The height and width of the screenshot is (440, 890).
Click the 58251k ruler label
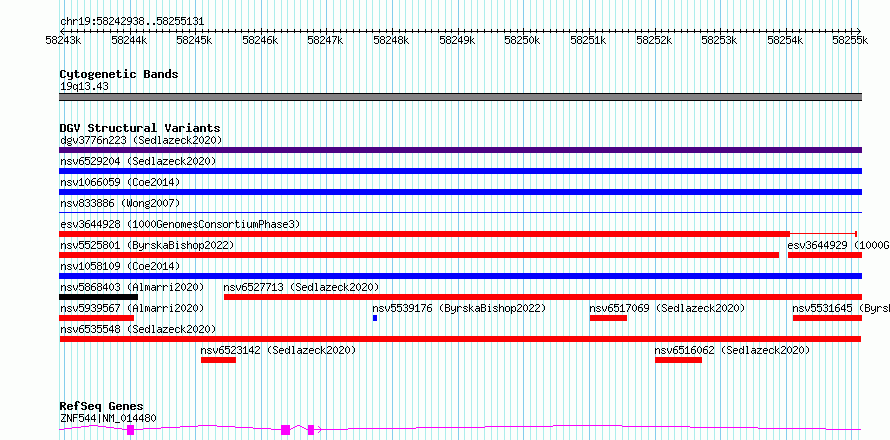pos(589,40)
